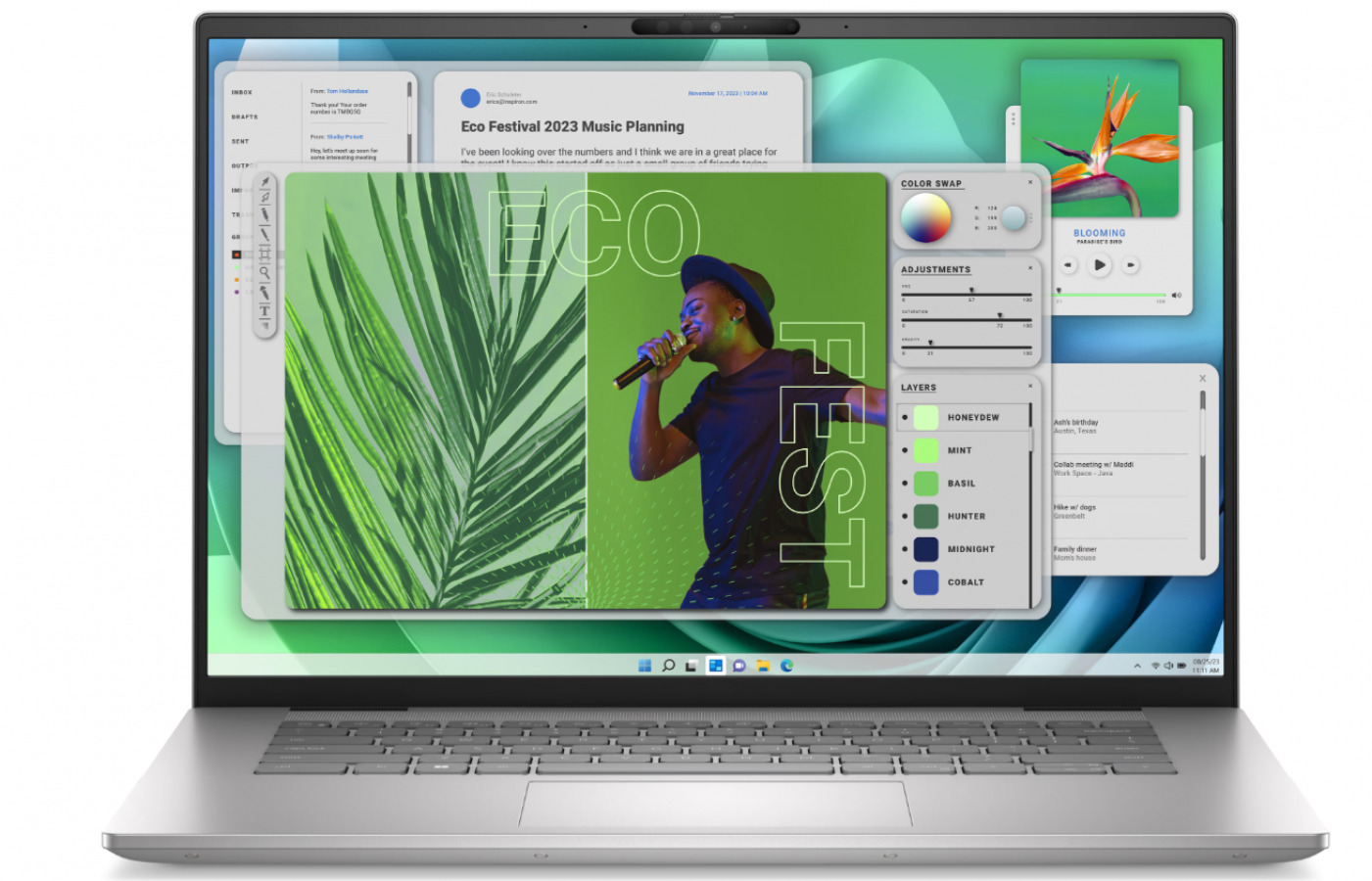
Task: Seek along the green music progress bar
Action: (x=1111, y=295)
